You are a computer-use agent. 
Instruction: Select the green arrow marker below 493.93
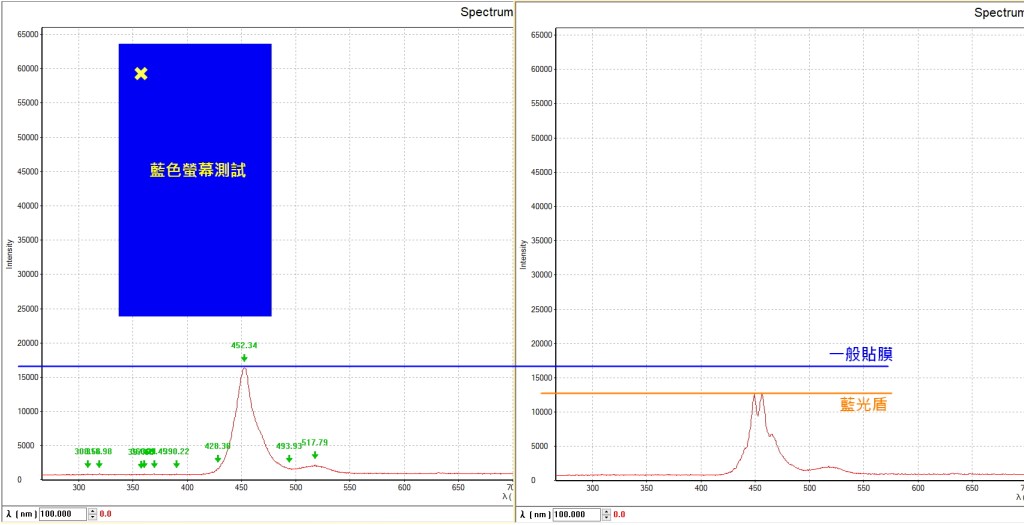289,459
